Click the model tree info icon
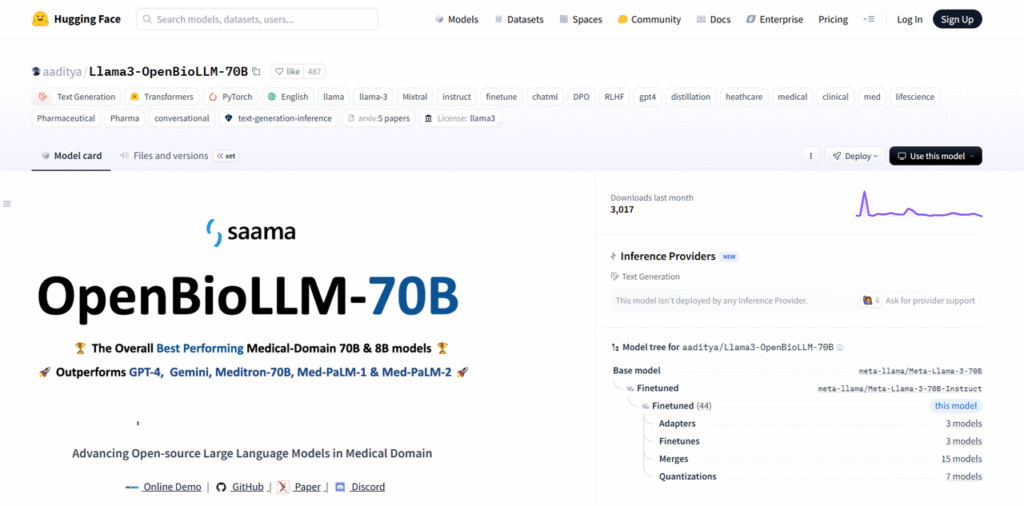The image size is (1024, 506). [840, 347]
